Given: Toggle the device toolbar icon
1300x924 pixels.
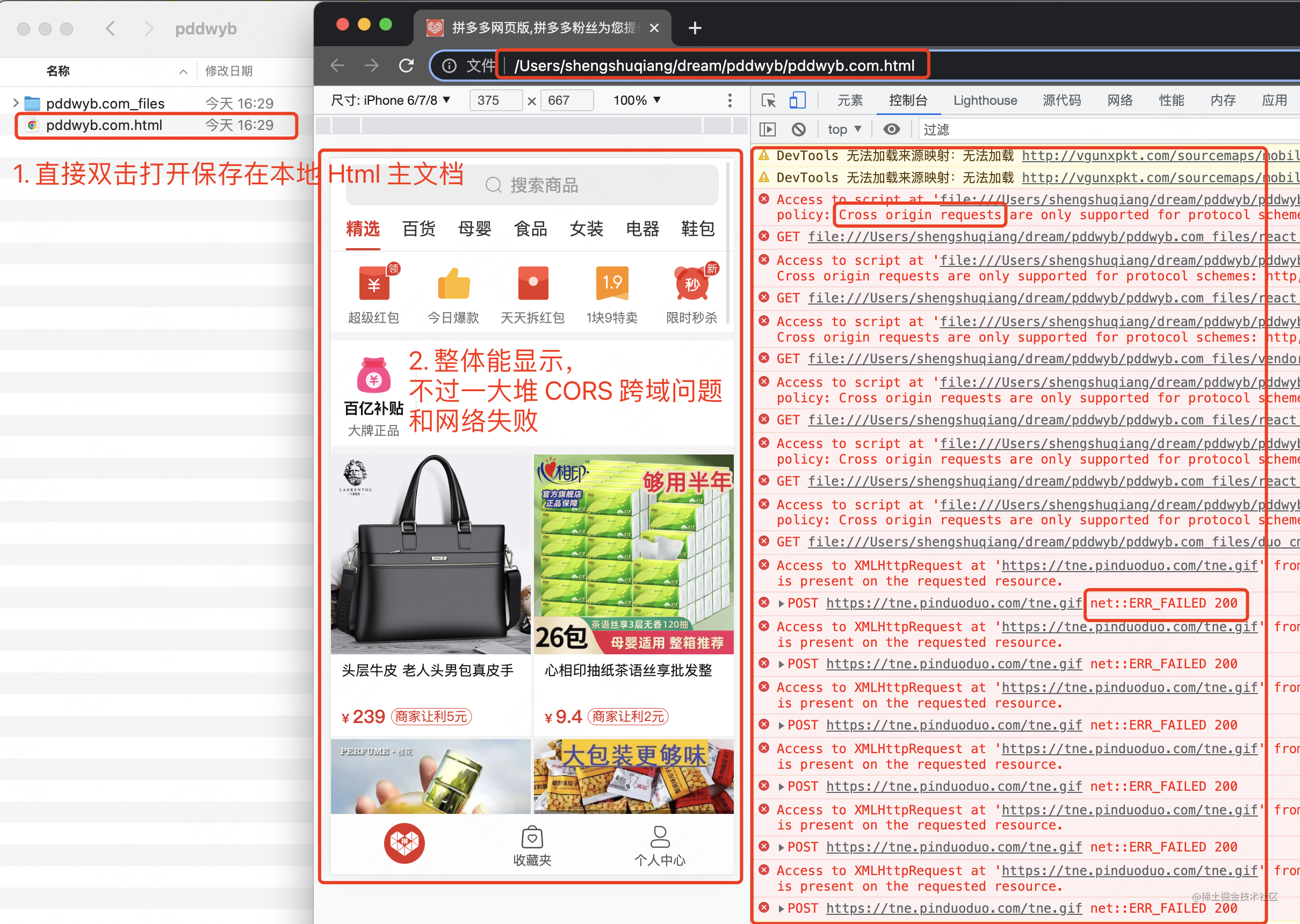Looking at the screenshot, I should pos(797,100).
